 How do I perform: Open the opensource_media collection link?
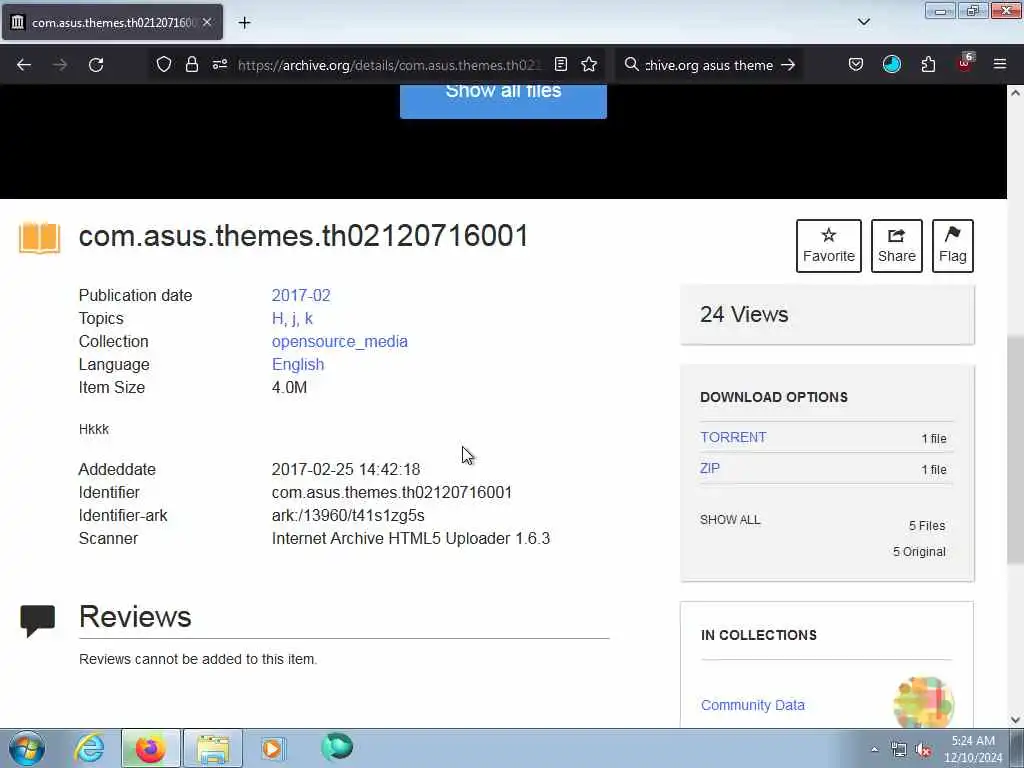point(340,342)
